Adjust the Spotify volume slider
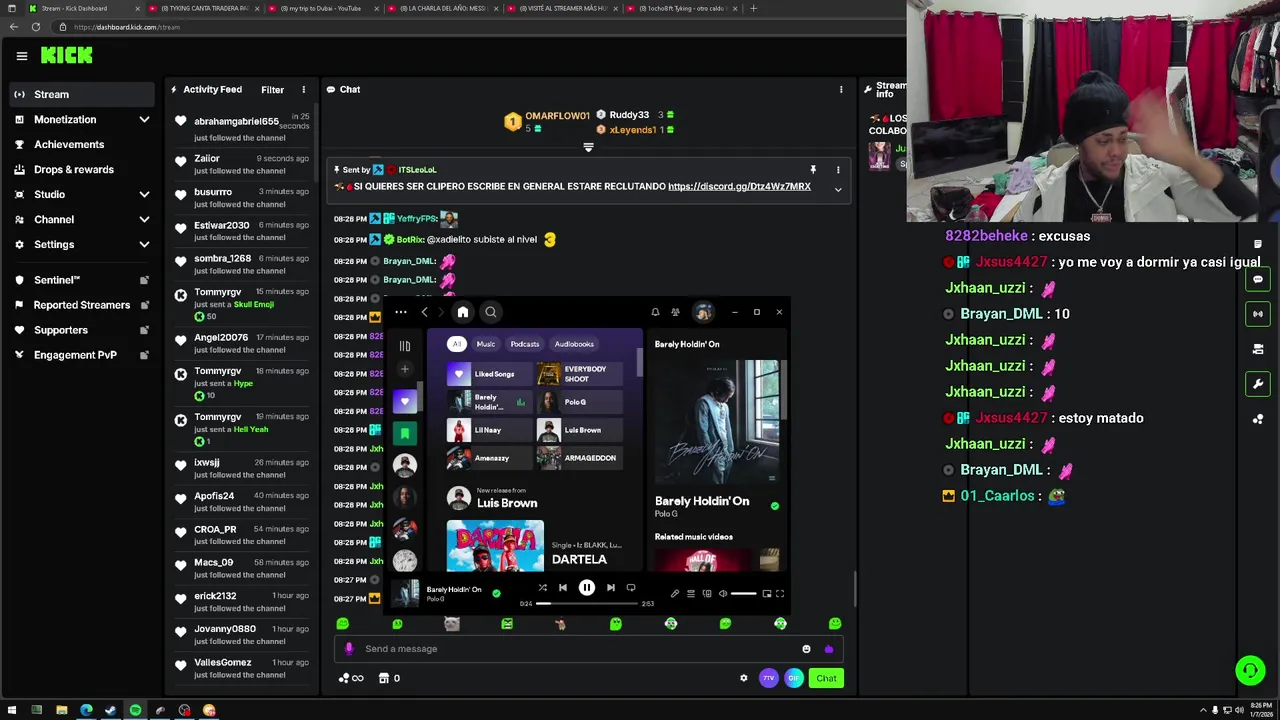The height and width of the screenshot is (720, 1280). click(744, 594)
